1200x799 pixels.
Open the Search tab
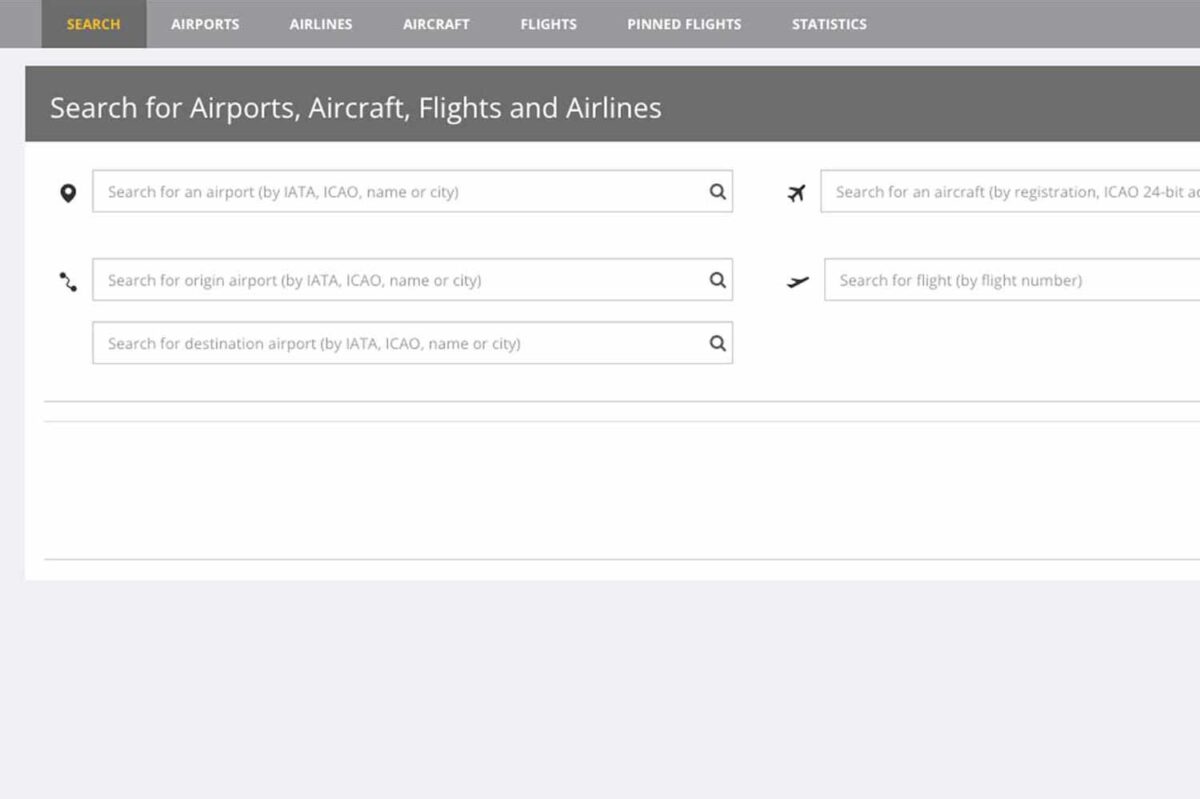93,24
